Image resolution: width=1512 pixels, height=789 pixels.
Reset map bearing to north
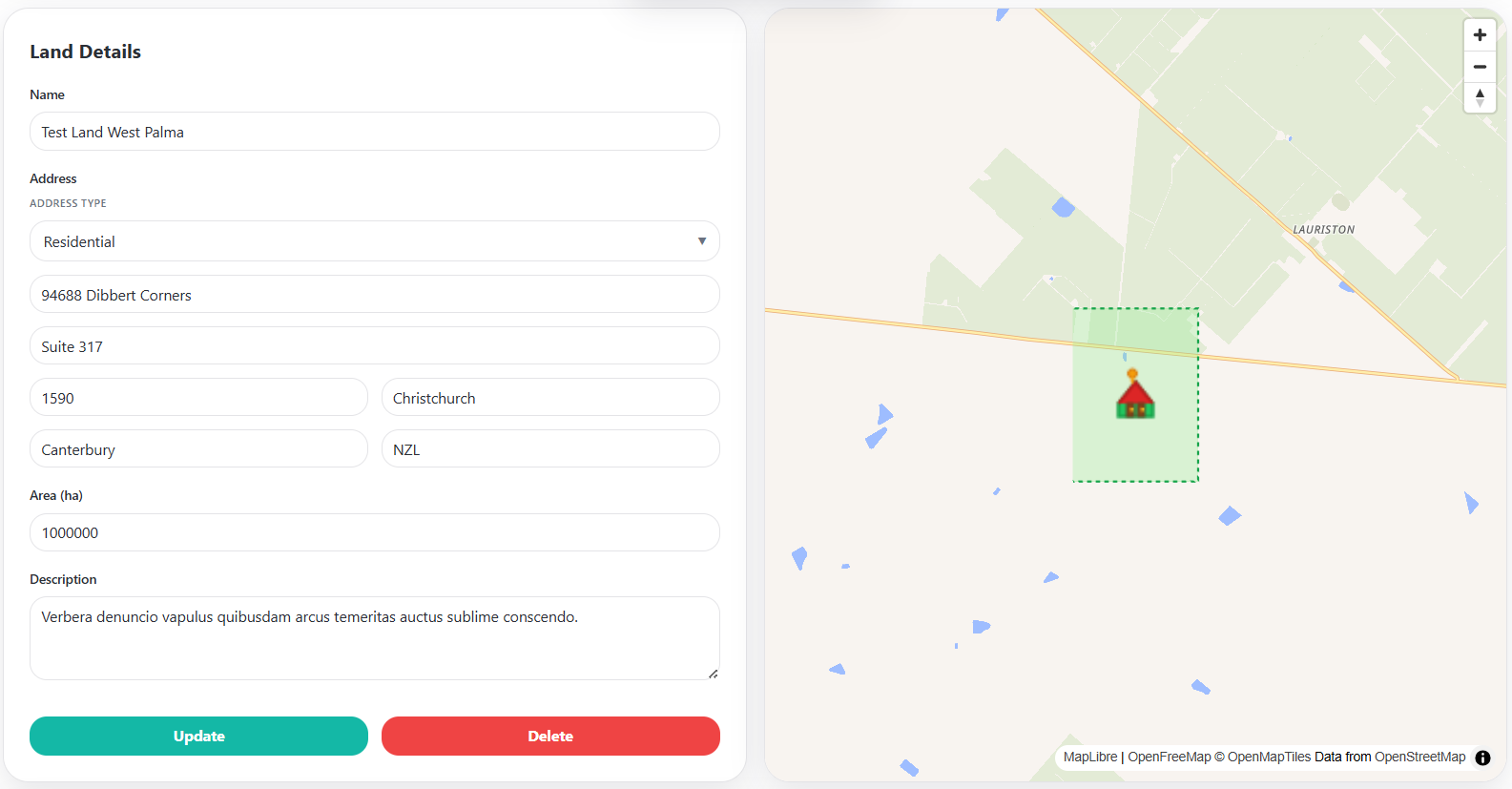coord(1480,97)
